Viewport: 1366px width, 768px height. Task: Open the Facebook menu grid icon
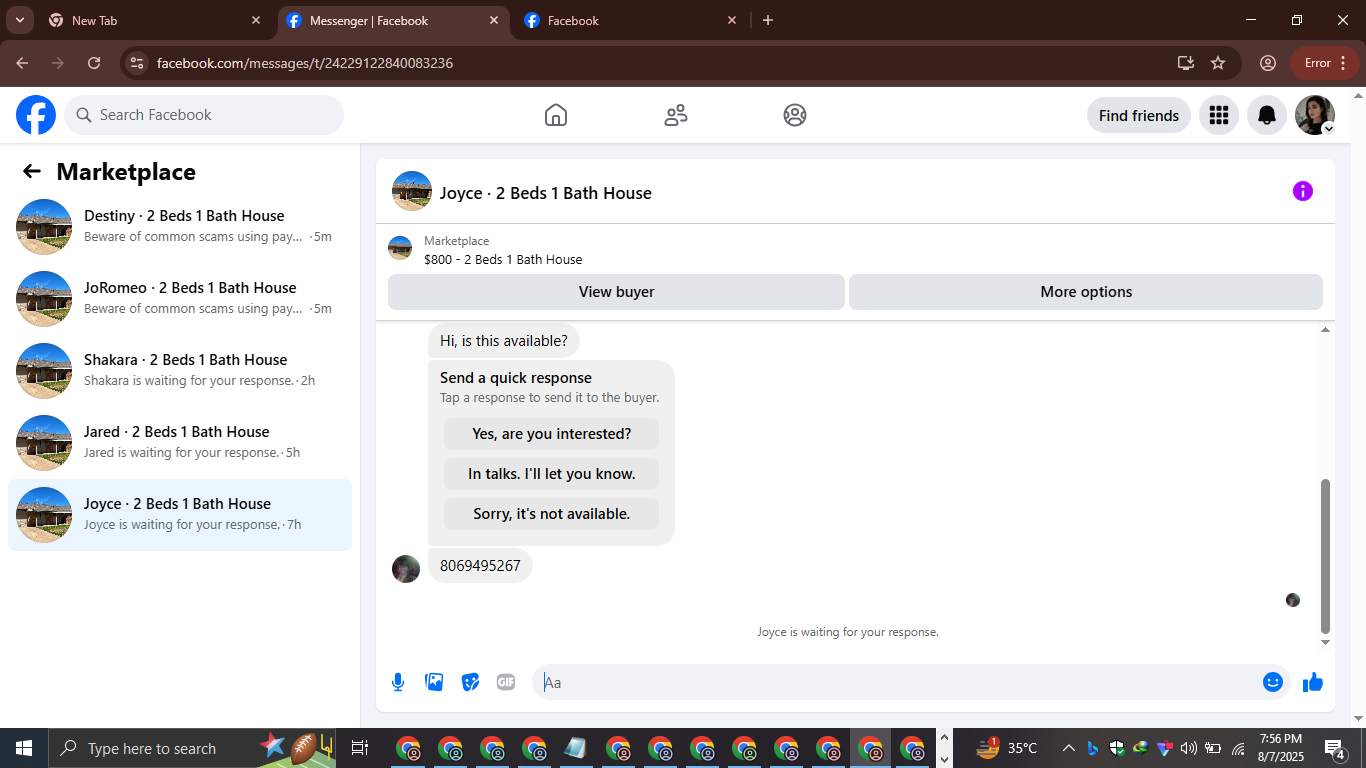pyautogui.click(x=1218, y=115)
